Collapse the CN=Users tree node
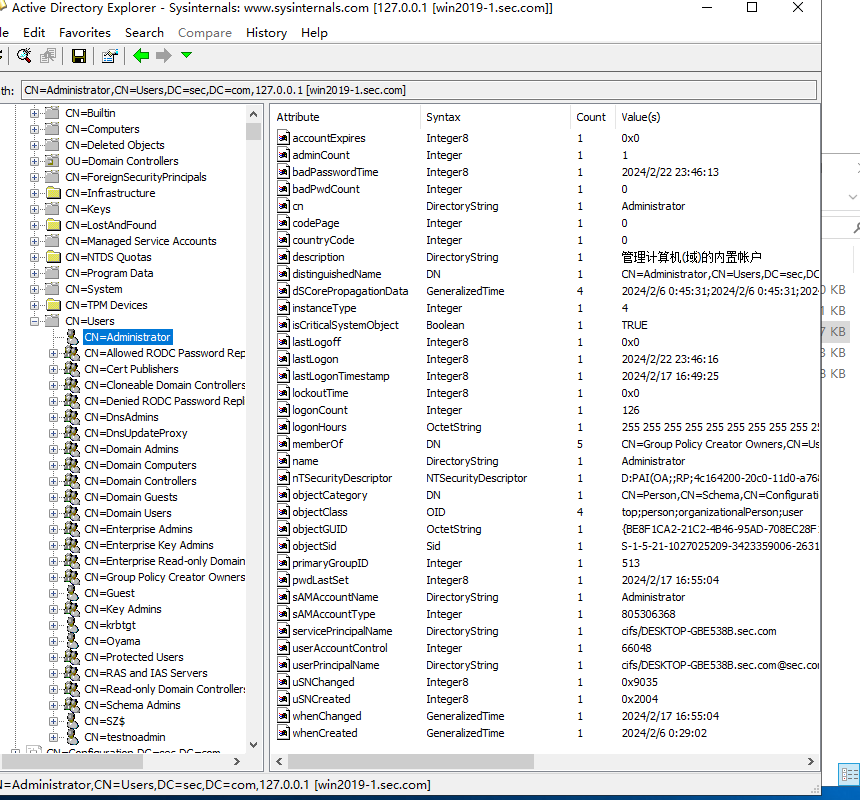This screenshot has width=860, height=800. pos(35,321)
